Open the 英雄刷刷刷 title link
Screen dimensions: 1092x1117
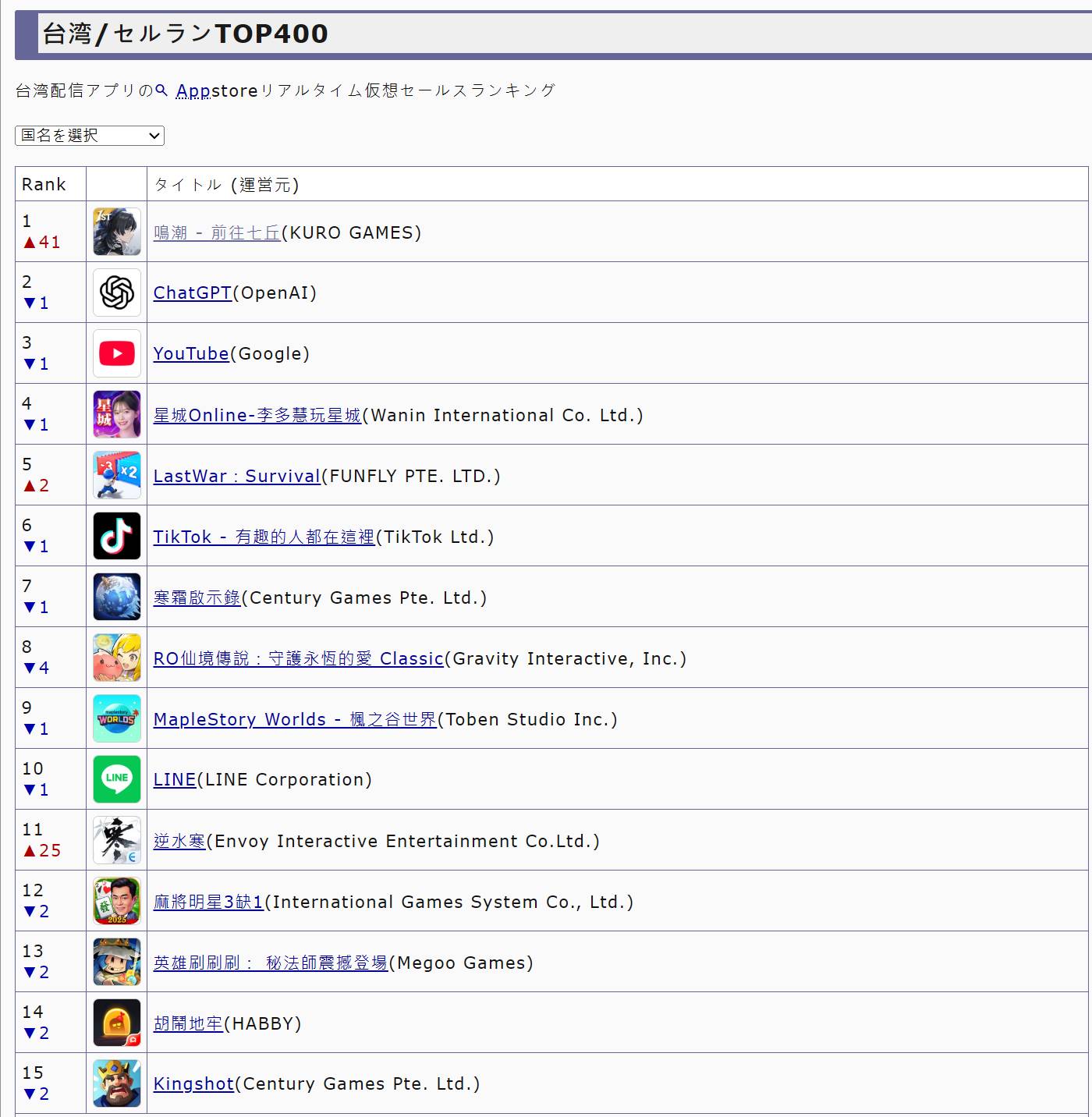[x=271, y=963]
